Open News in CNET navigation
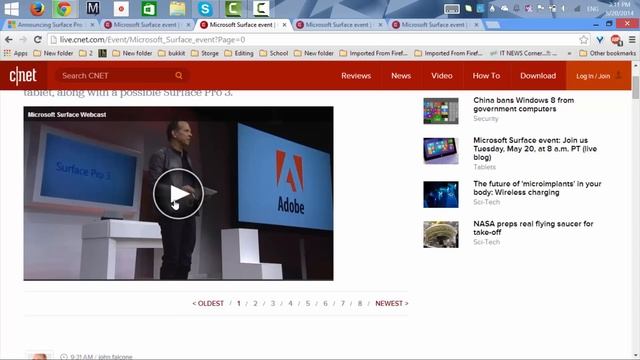 (x=401, y=76)
